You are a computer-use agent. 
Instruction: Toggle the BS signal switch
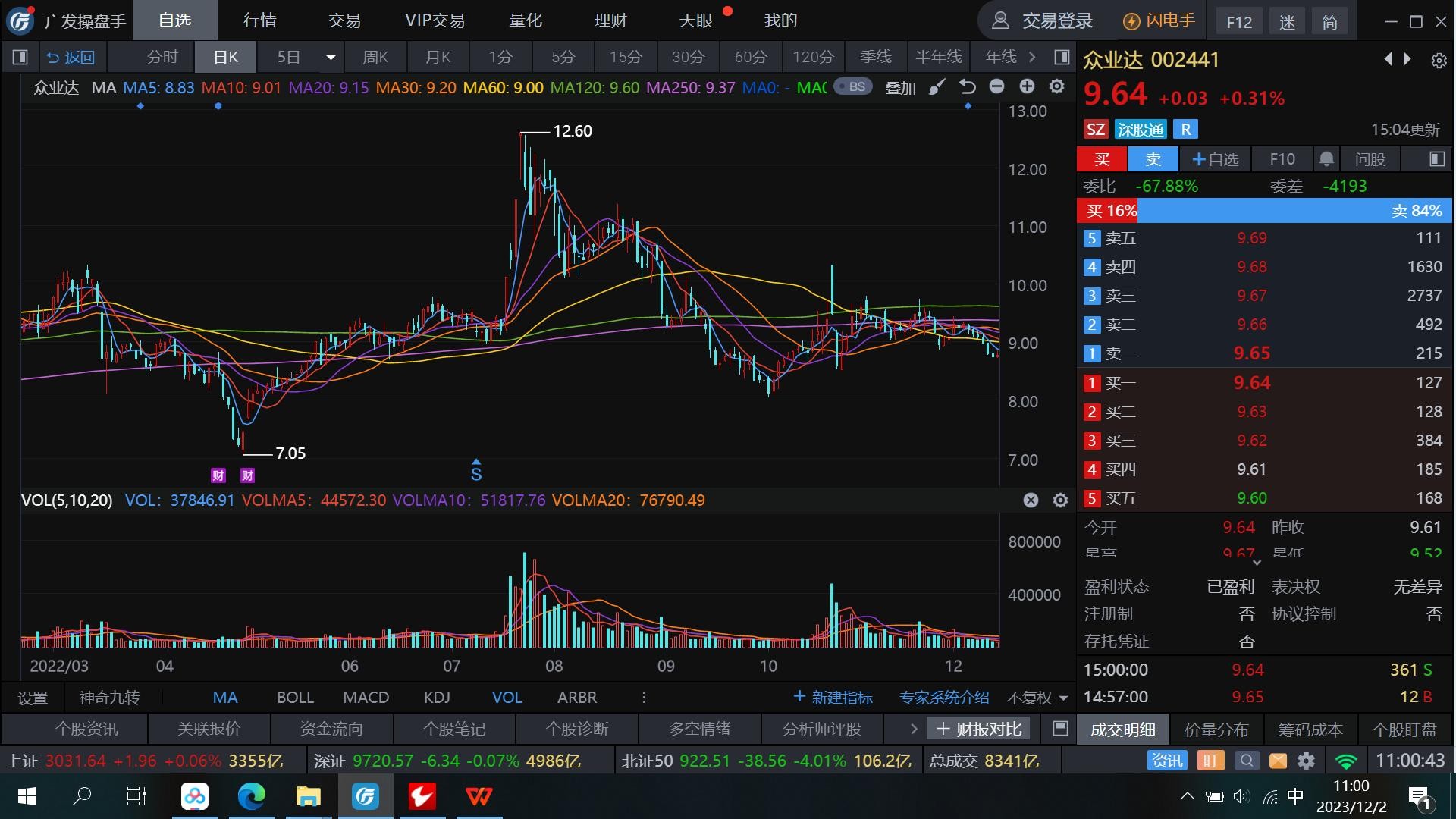coord(852,87)
